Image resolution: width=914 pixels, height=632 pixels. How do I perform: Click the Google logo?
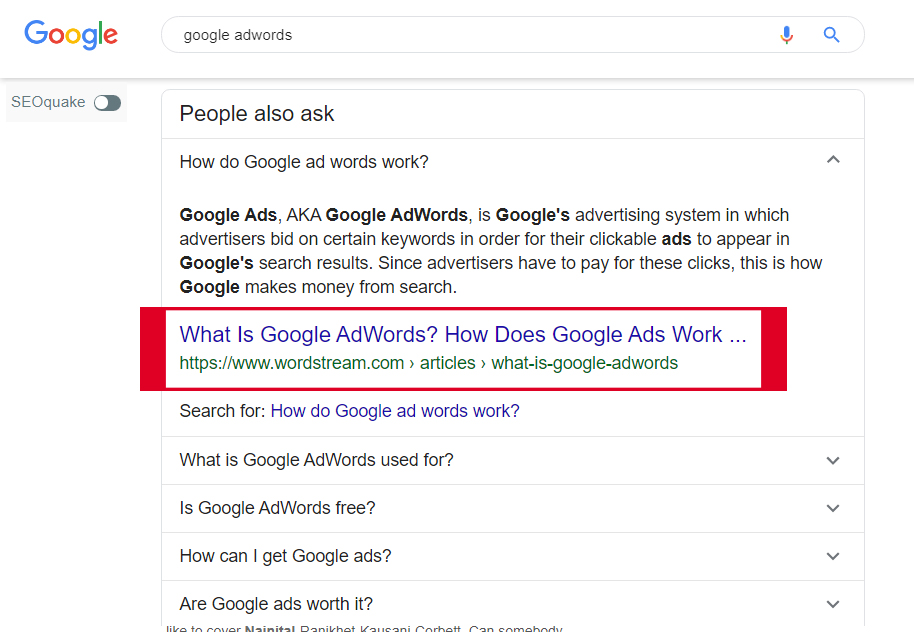click(x=71, y=35)
